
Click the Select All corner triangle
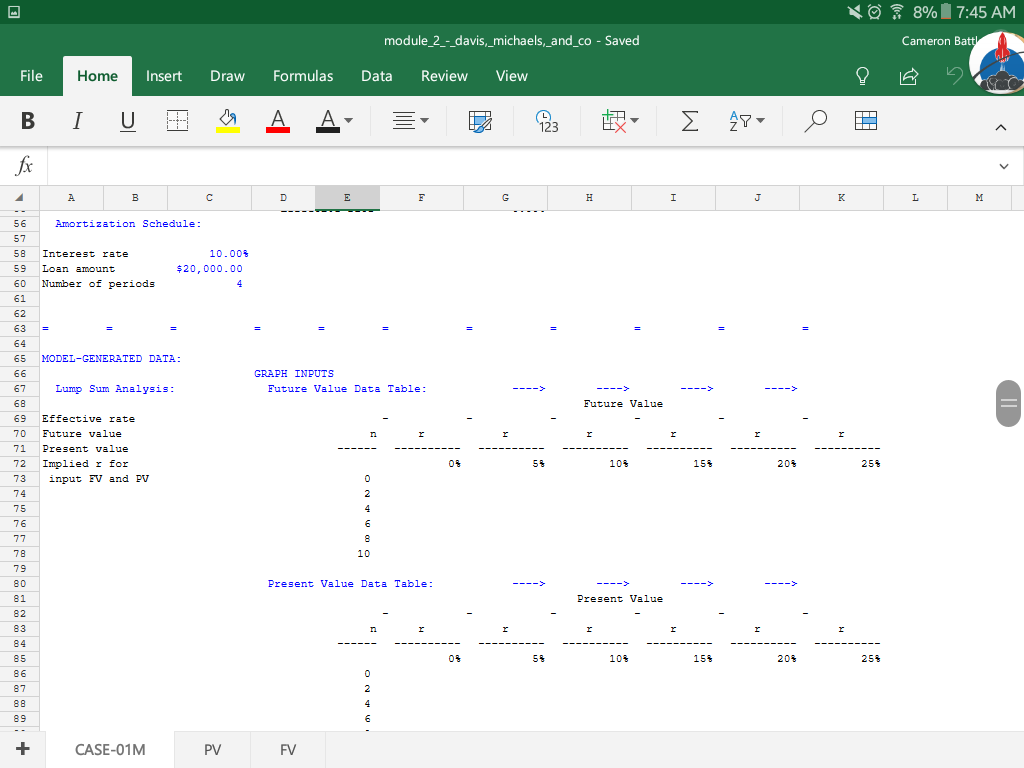coord(20,198)
